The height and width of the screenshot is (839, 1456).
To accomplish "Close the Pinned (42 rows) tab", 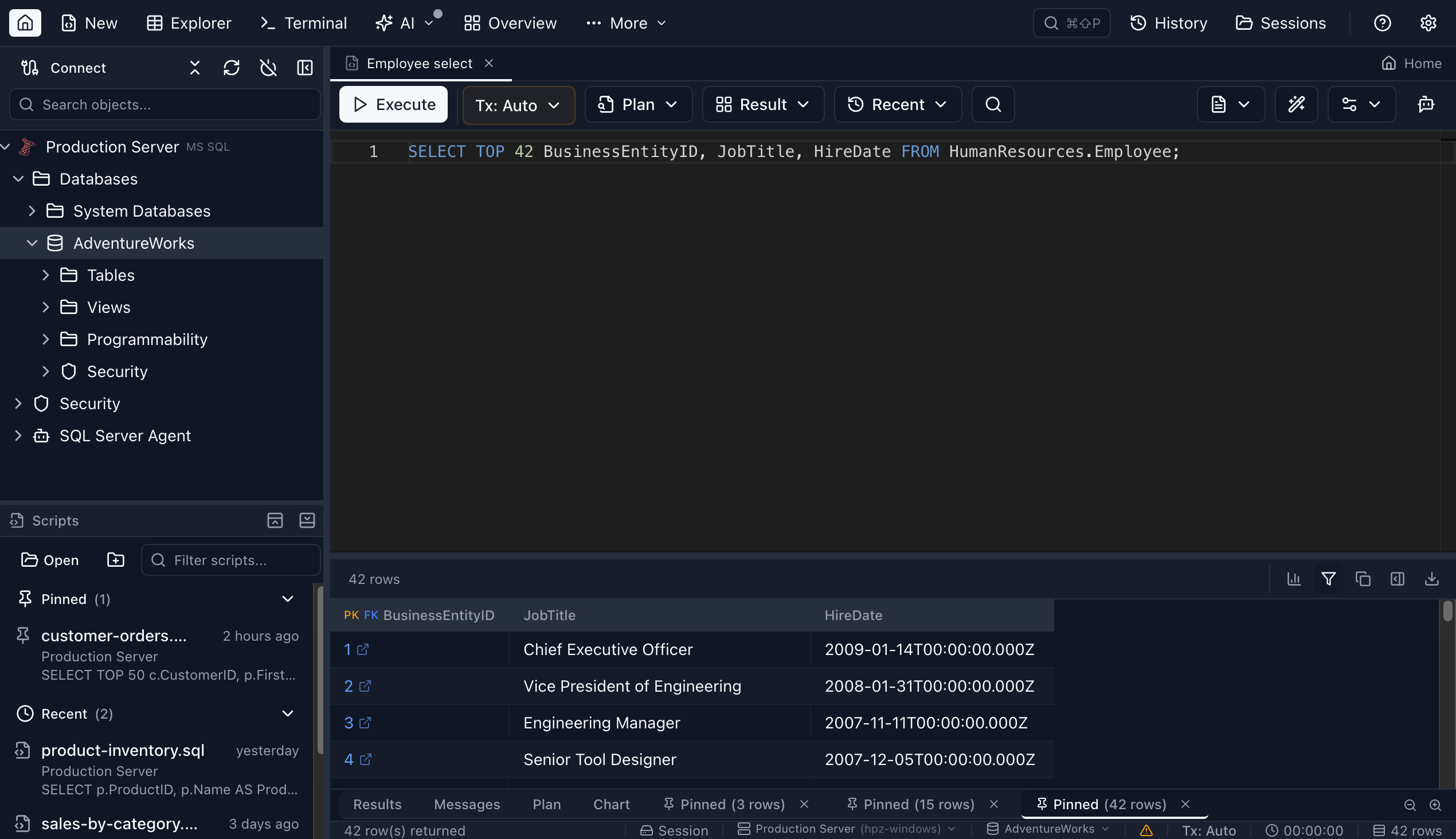I will [x=1185, y=805].
